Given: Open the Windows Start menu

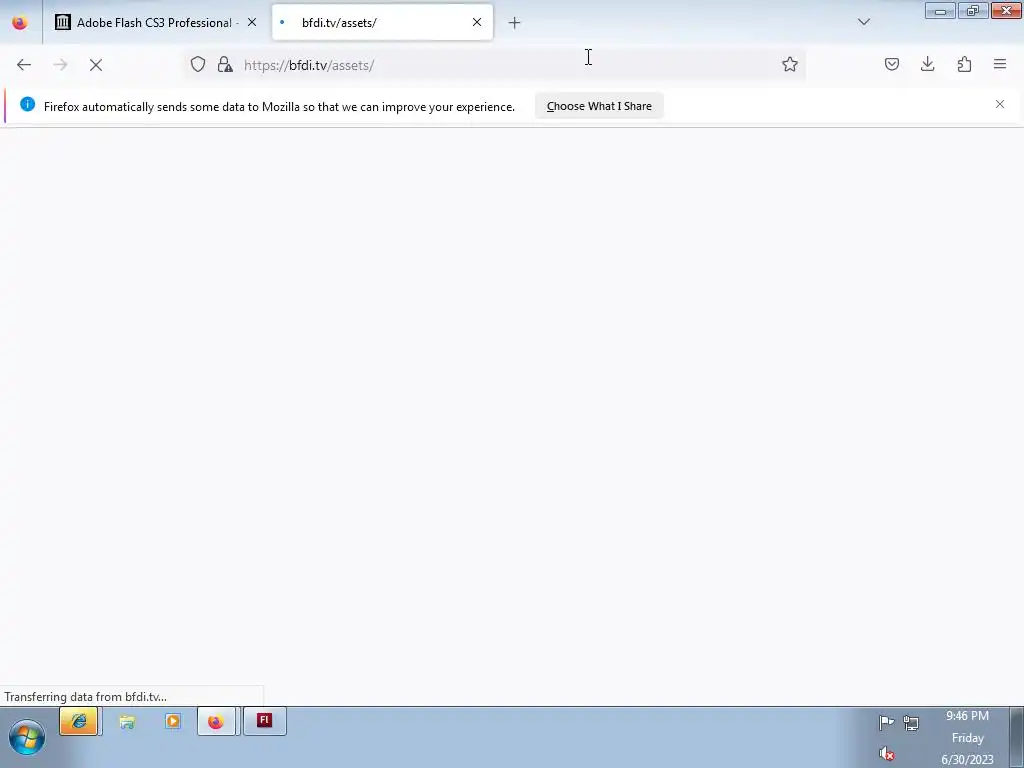Looking at the screenshot, I should [27, 738].
